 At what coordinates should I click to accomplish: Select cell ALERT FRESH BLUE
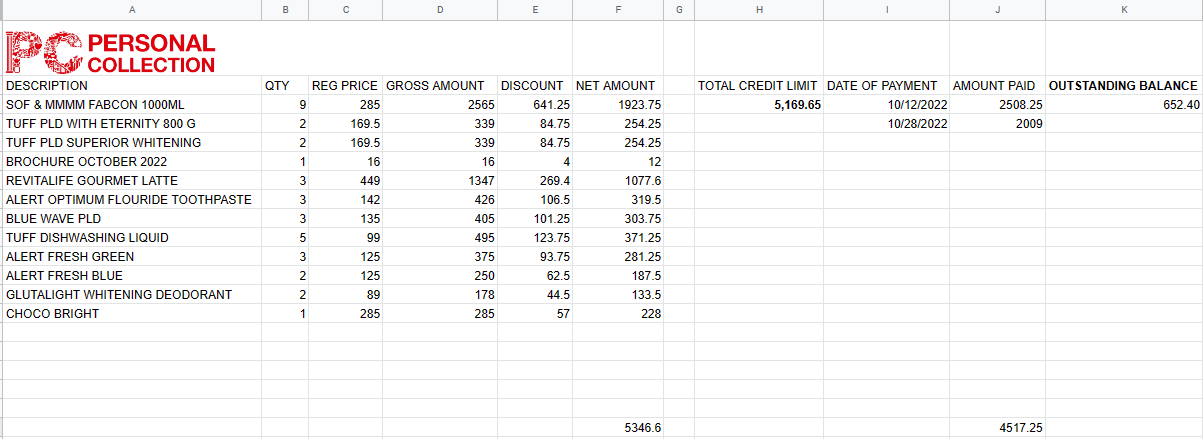[131, 276]
